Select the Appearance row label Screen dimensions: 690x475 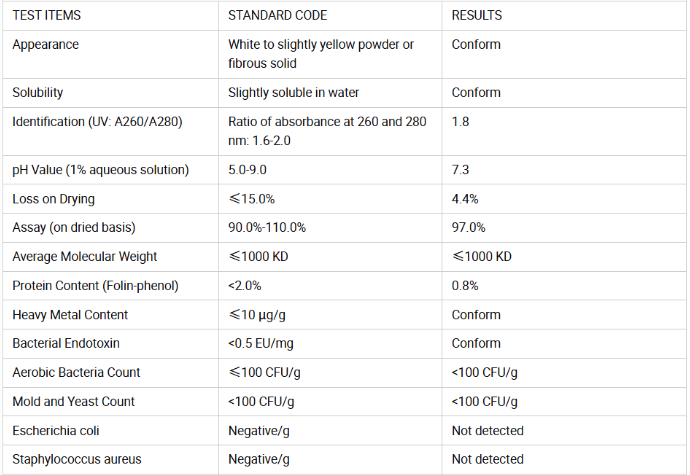45,45
